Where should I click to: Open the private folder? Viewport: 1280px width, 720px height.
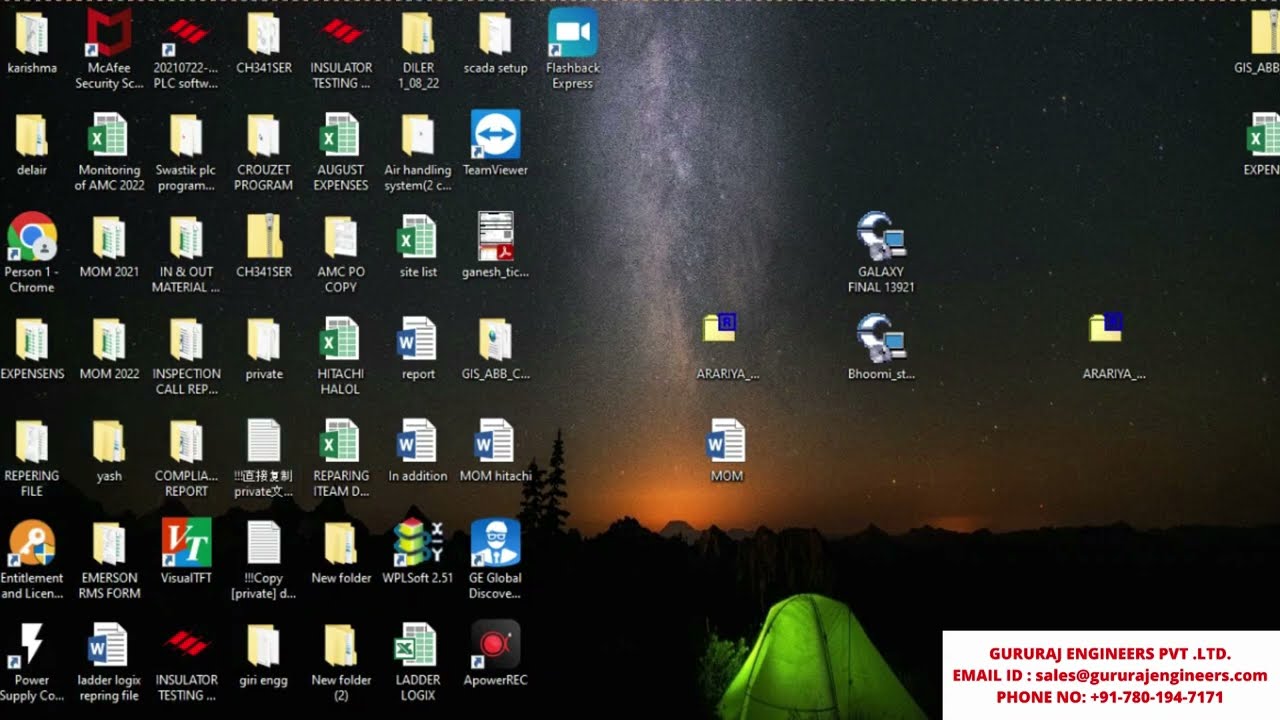[264, 348]
